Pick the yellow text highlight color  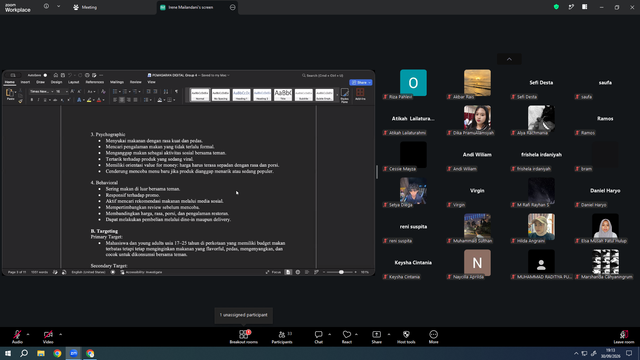coord(89,100)
